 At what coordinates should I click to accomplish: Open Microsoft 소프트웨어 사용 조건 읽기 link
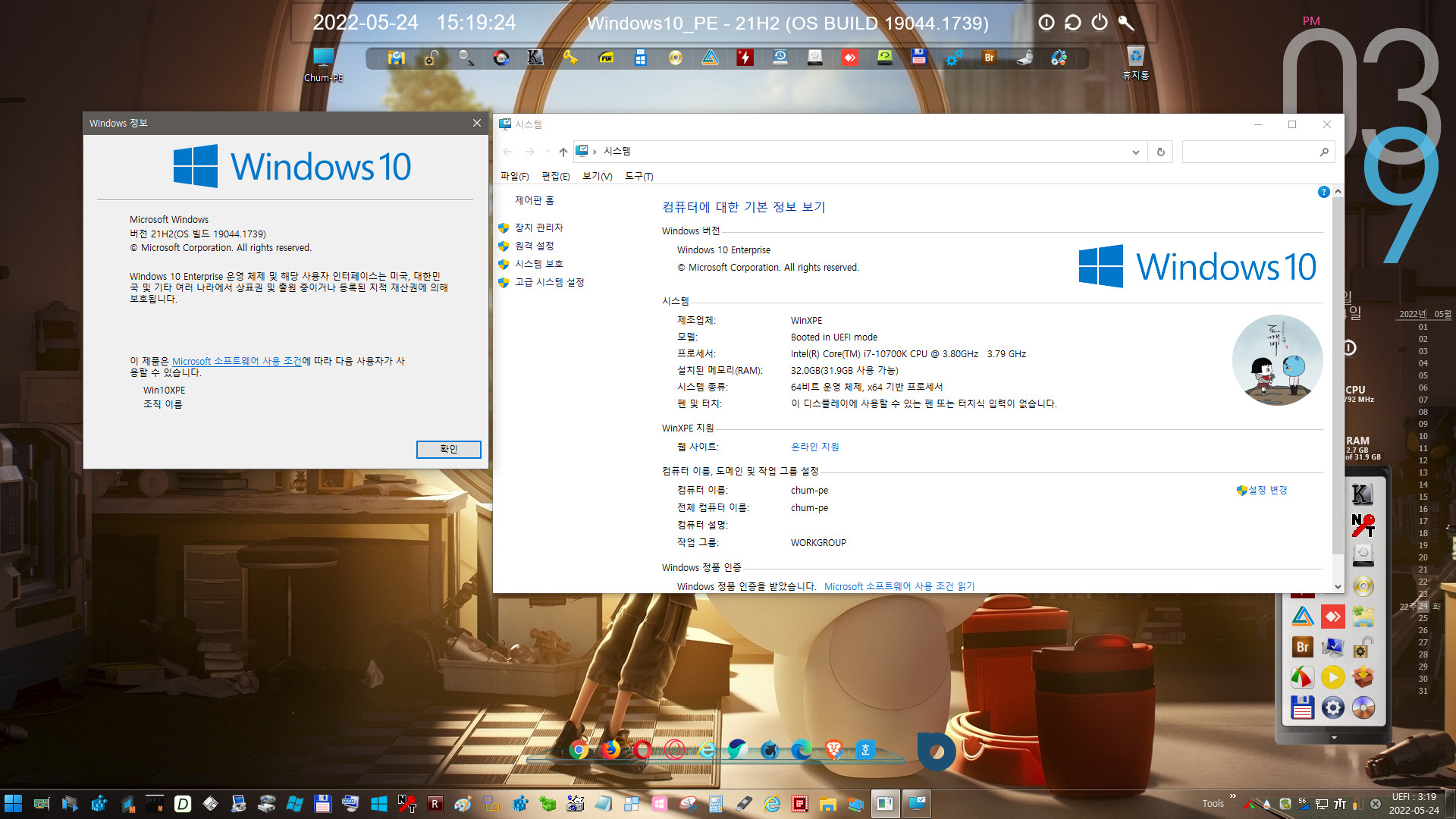pos(899,586)
